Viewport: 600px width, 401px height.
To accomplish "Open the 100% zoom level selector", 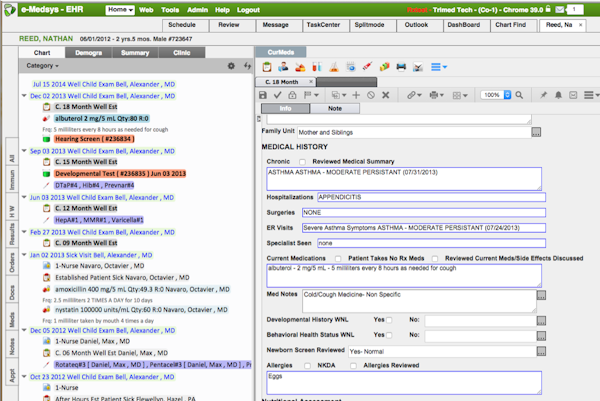I will pos(496,95).
